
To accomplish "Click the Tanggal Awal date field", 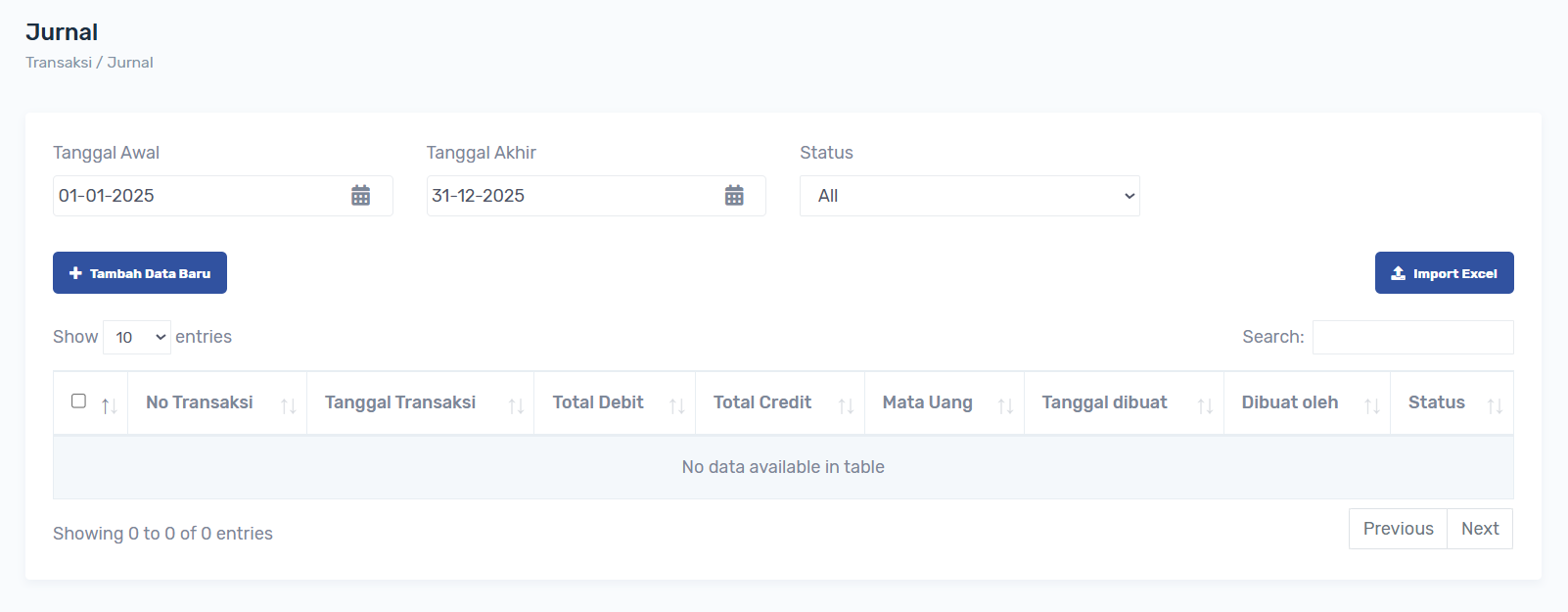I will pyautogui.click(x=196, y=196).
